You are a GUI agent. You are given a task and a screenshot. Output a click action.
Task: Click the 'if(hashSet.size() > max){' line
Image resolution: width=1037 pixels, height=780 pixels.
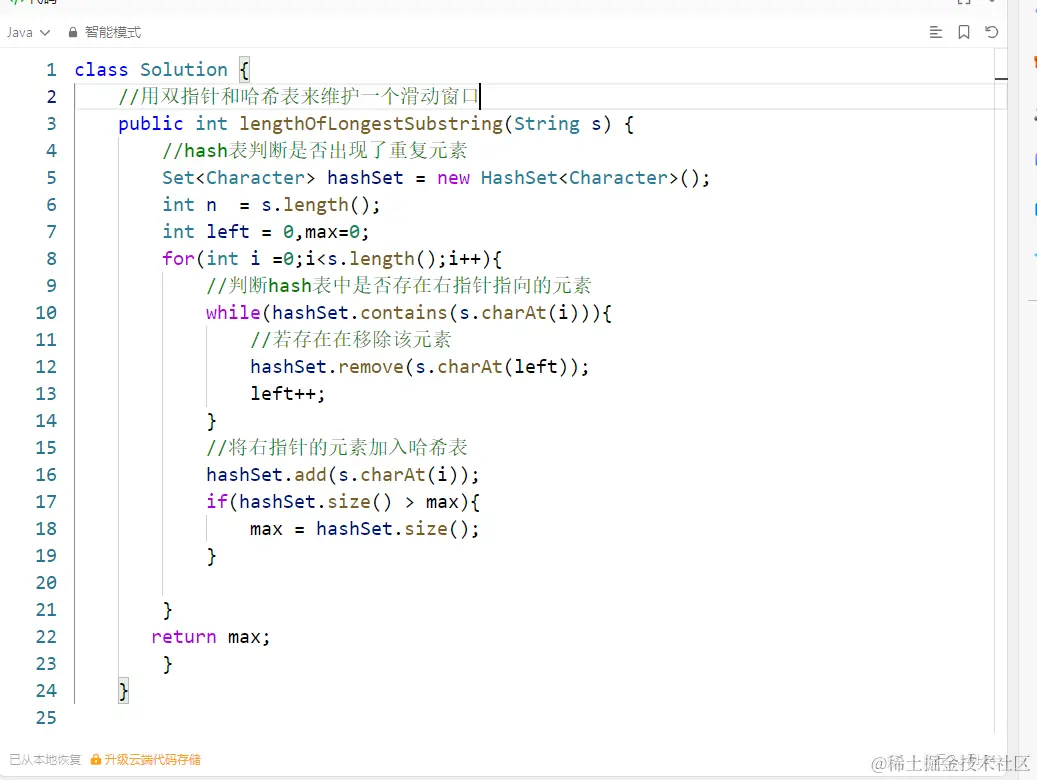tap(343, 501)
